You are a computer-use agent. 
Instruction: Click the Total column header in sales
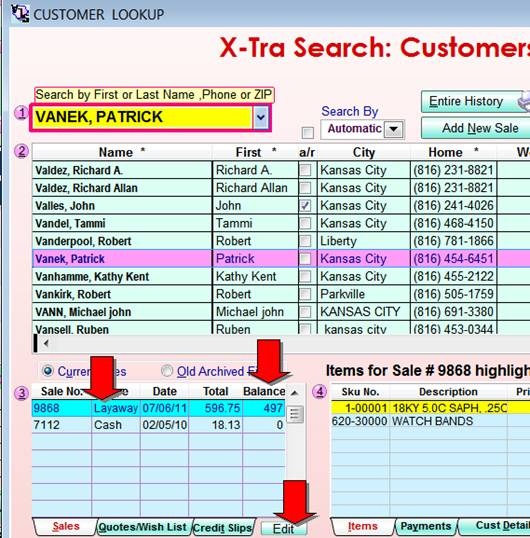tap(215, 391)
